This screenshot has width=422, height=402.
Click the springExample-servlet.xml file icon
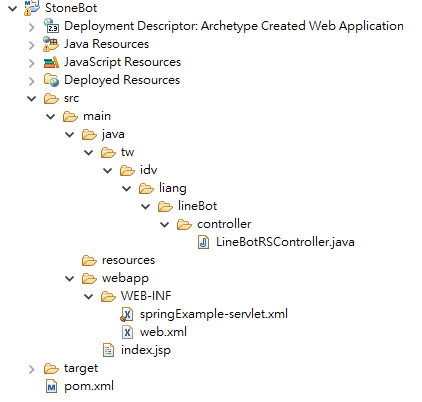pyautogui.click(x=127, y=314)
